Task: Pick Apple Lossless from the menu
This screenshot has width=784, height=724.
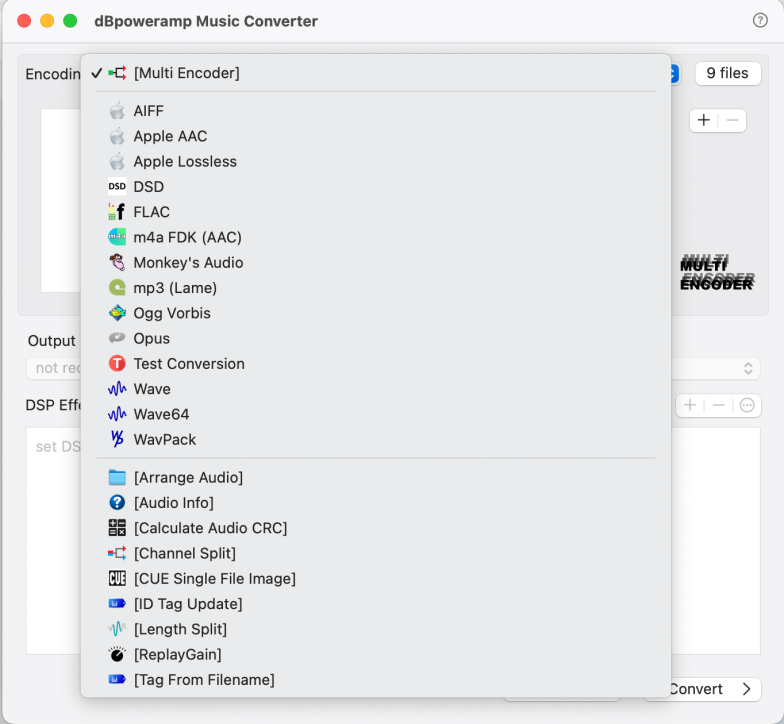Action: [376, 162]
